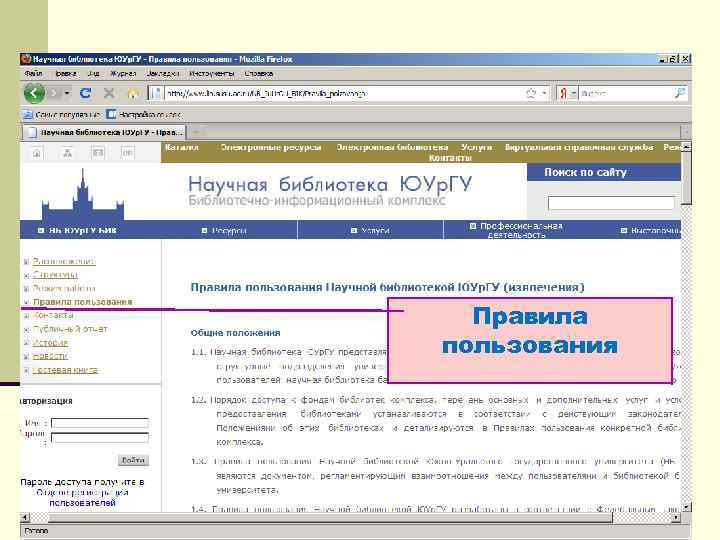Click the Firefox icon in the title bar
720x540 pixels.
pyautogui.click(x=26, y=59)
